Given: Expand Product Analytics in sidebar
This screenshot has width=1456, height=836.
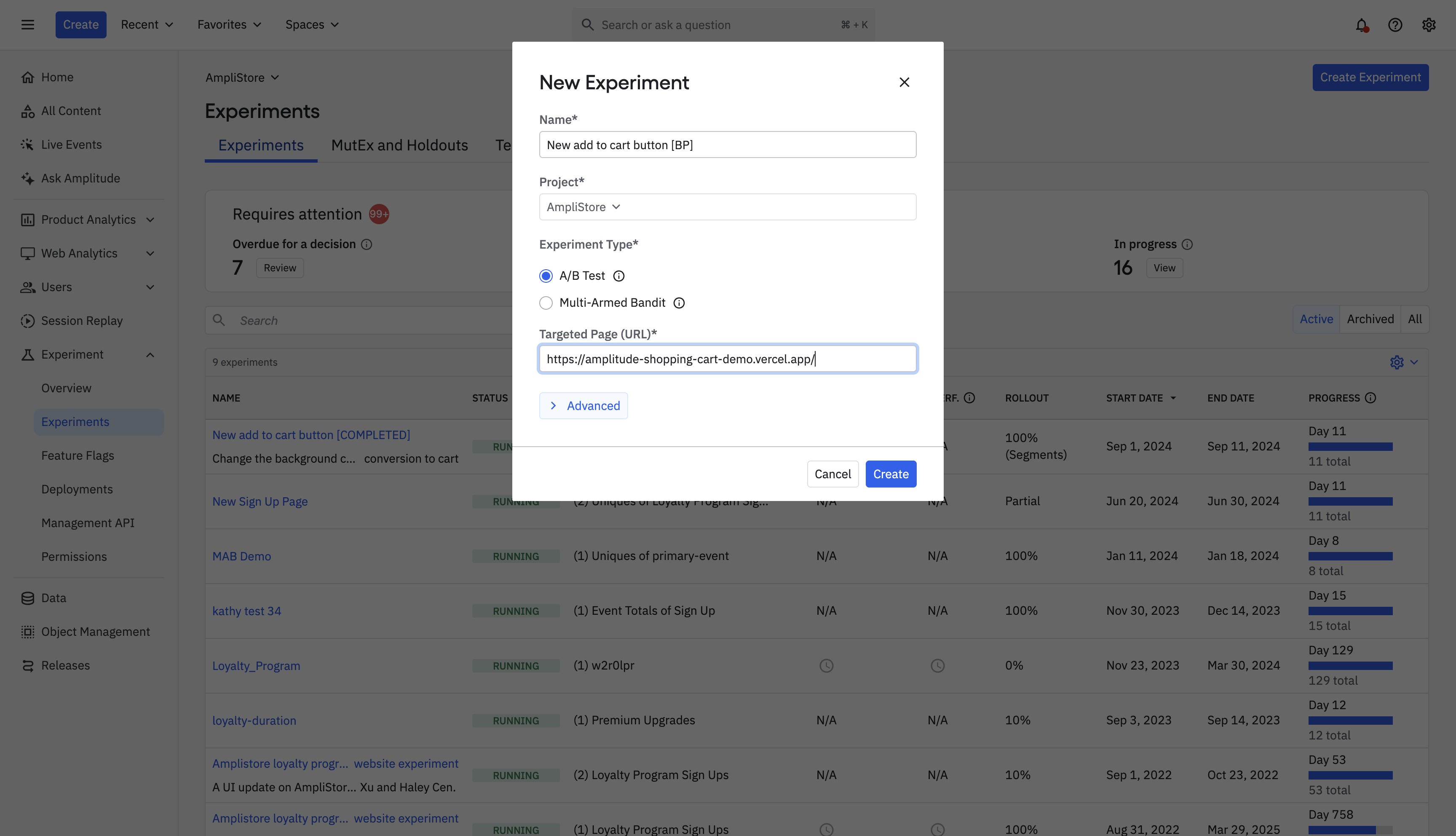Looking at the screenshot, I should [x=88, y=220].
